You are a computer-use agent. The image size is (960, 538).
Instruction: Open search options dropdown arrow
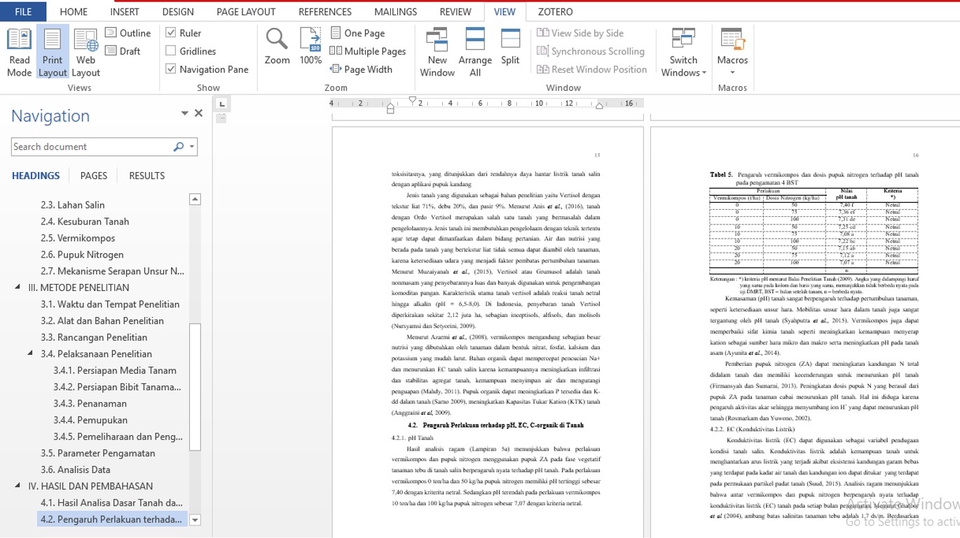pyautogui.click(x=192, y=146)
